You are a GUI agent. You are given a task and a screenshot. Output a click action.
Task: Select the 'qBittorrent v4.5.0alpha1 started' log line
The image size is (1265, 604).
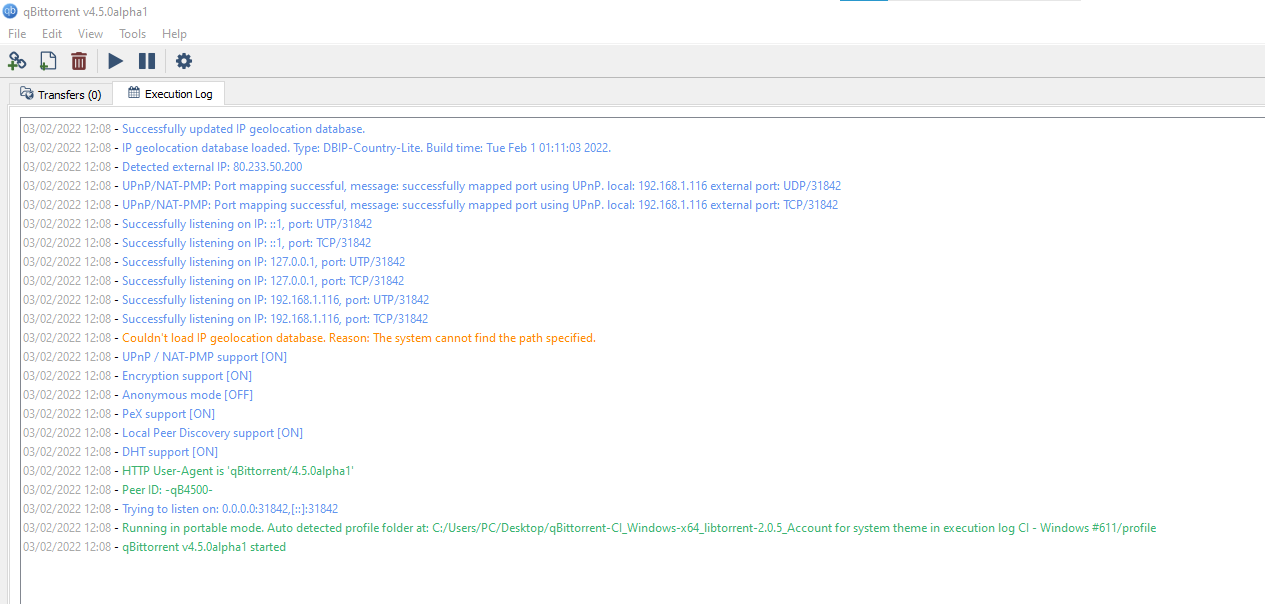[x=203, y=546]
